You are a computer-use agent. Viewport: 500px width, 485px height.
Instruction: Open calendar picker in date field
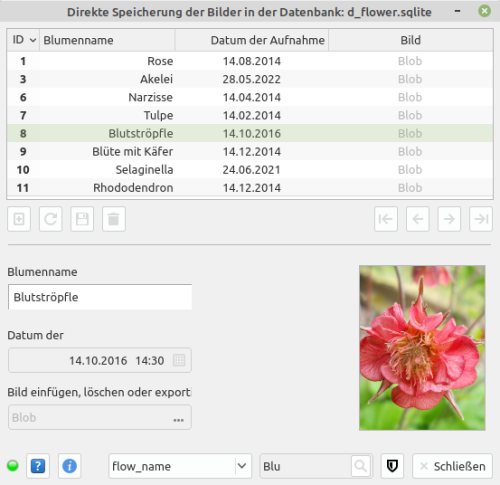179,360
